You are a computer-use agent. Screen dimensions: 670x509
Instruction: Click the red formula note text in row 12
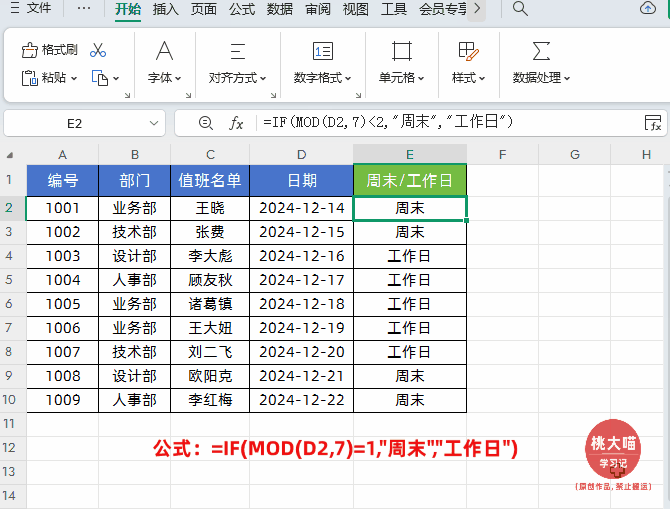(335, 449)
